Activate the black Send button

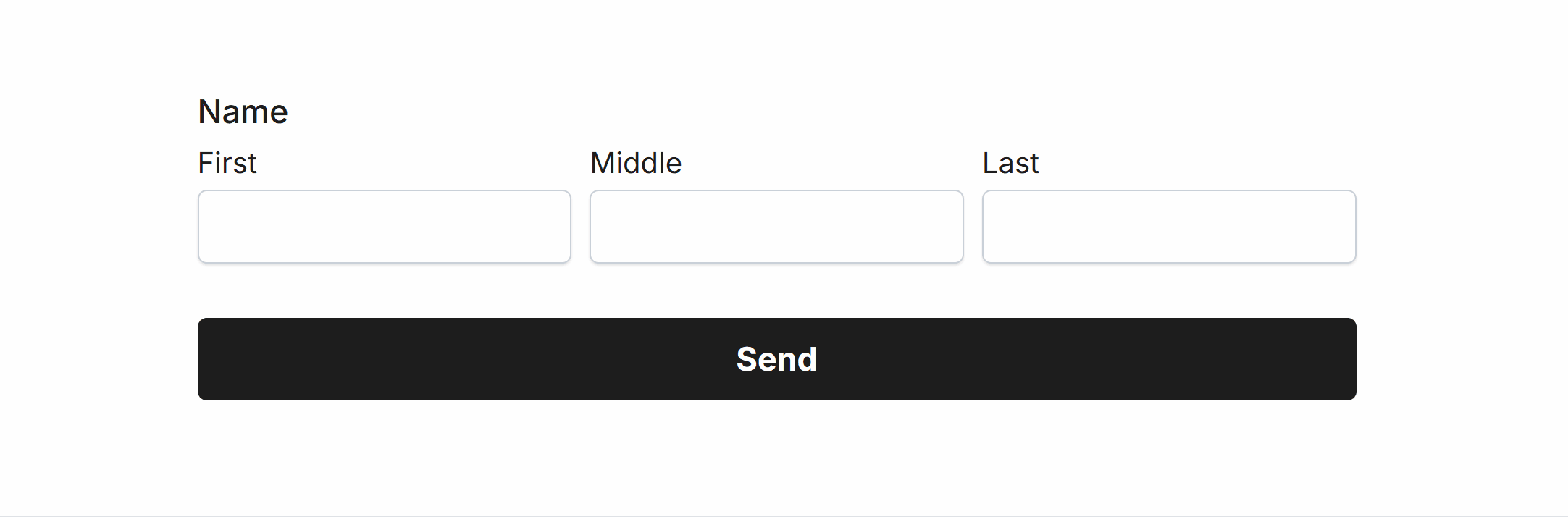[776, 359]
